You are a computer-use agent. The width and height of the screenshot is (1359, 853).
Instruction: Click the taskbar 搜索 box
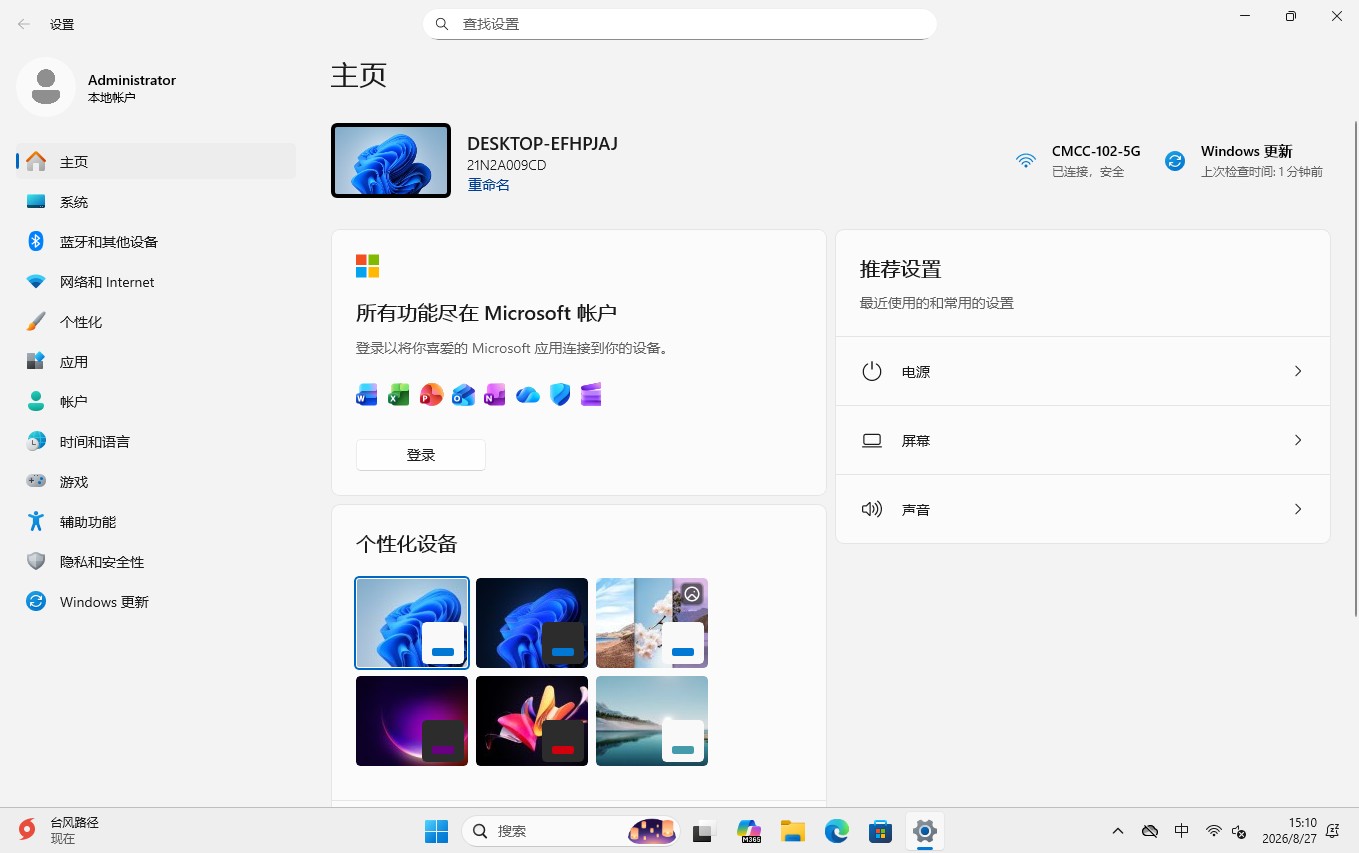click(570, 831)
